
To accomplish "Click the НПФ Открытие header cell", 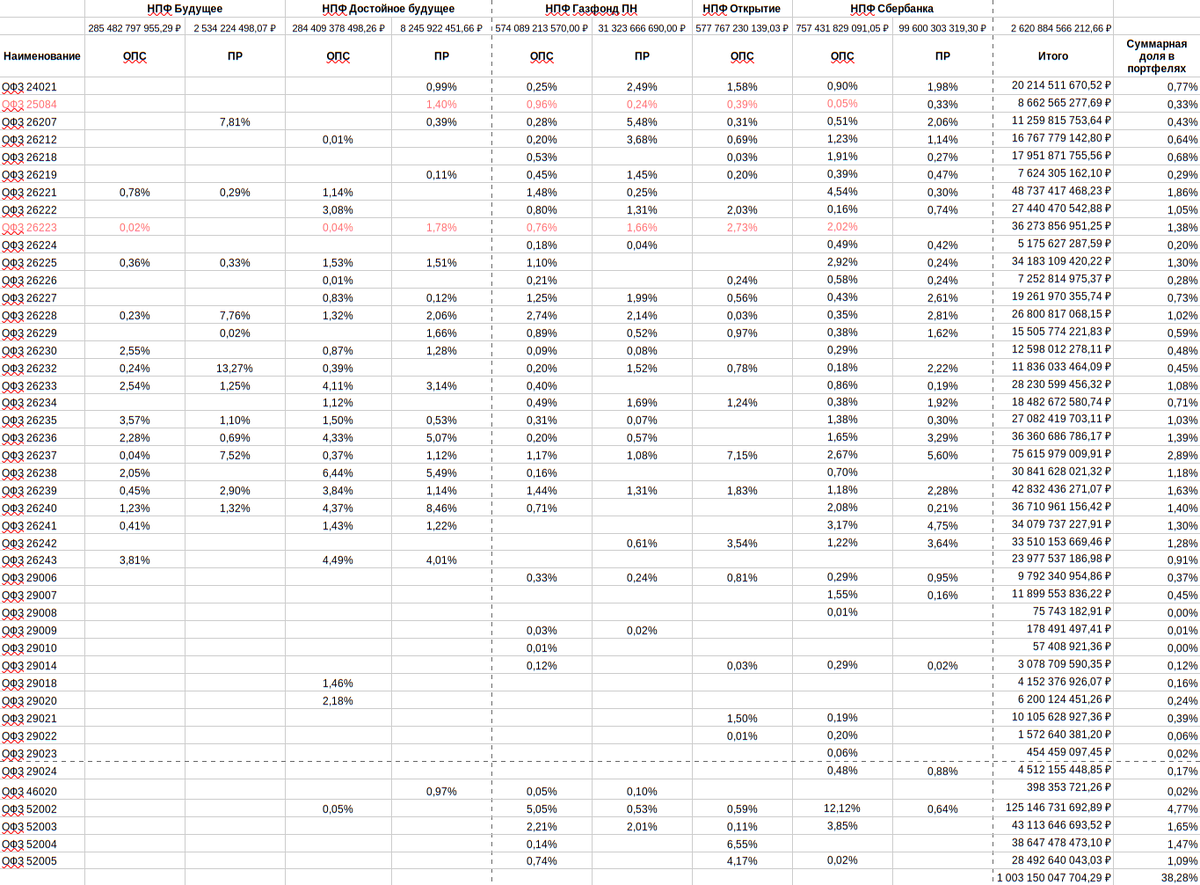I will pyautogui.click(x=741, y=9).
